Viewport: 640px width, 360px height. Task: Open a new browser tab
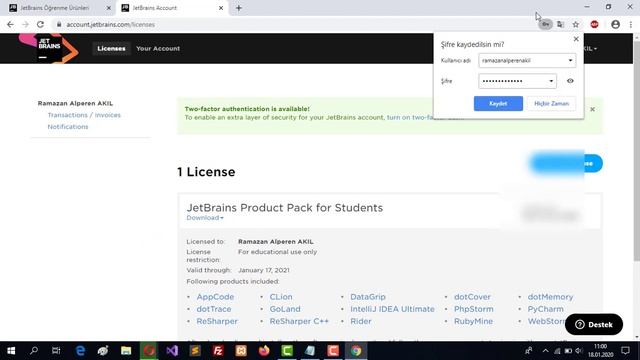(x=239, y=8)
